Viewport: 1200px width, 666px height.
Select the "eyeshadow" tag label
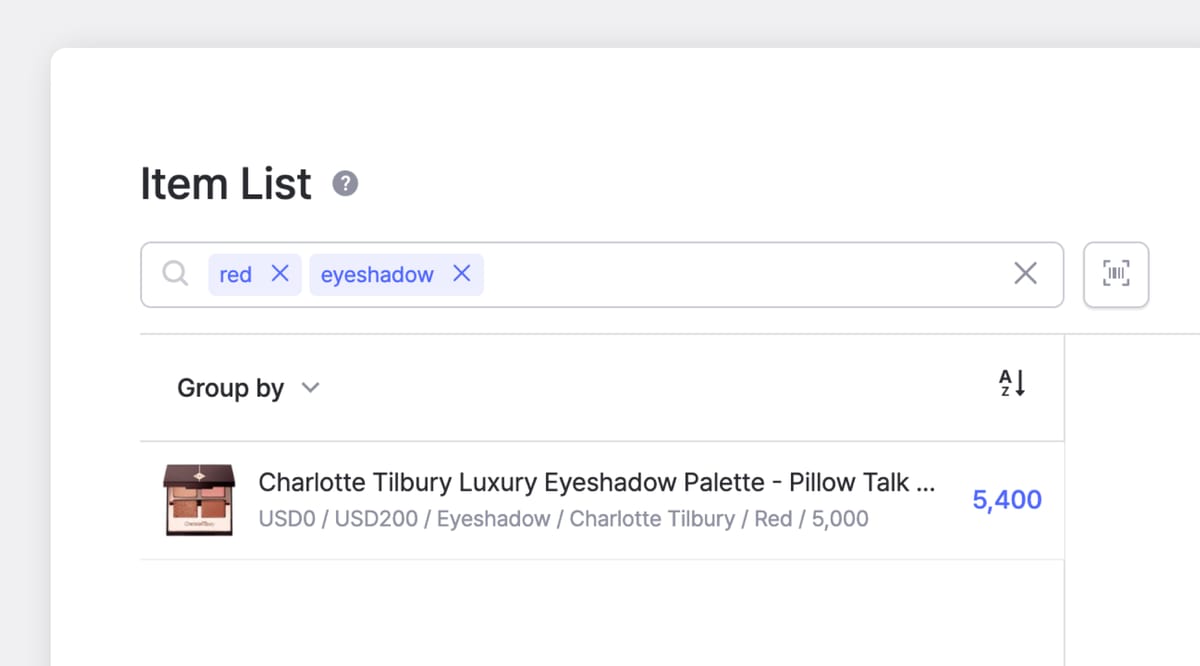(x=377, y=275)
